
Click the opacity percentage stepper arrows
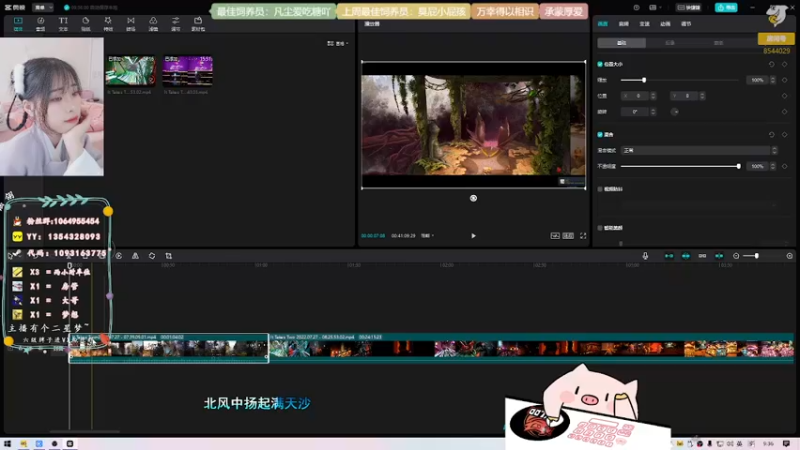(772, 166)
